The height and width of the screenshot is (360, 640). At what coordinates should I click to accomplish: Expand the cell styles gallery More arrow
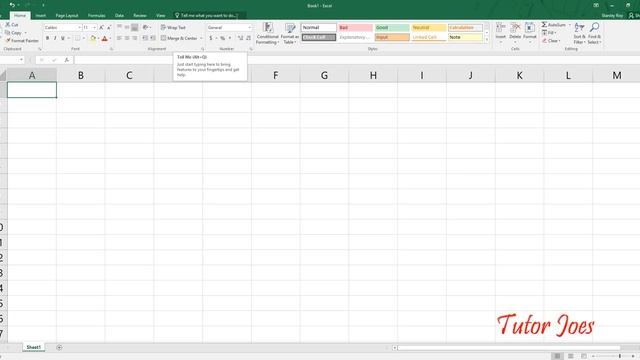487,40
